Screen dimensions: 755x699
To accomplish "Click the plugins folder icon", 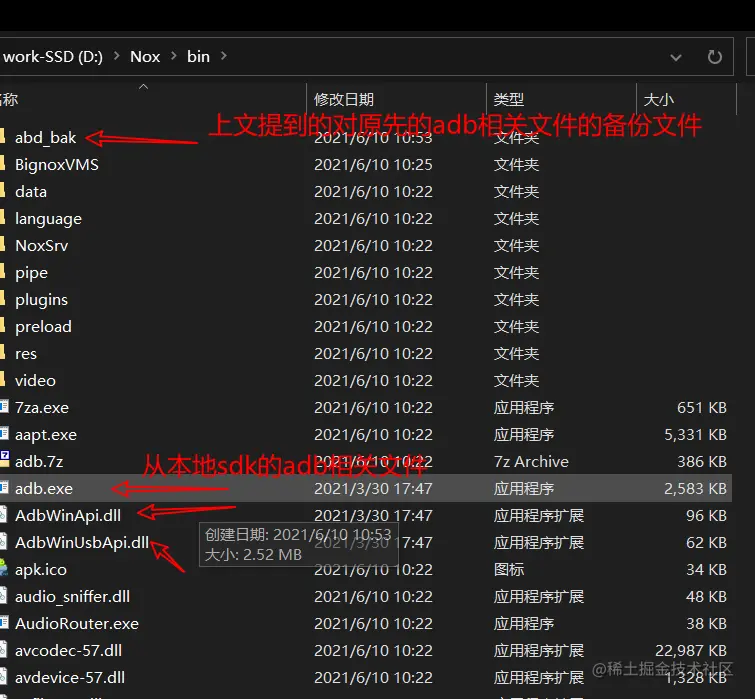I will pos(3,298).
